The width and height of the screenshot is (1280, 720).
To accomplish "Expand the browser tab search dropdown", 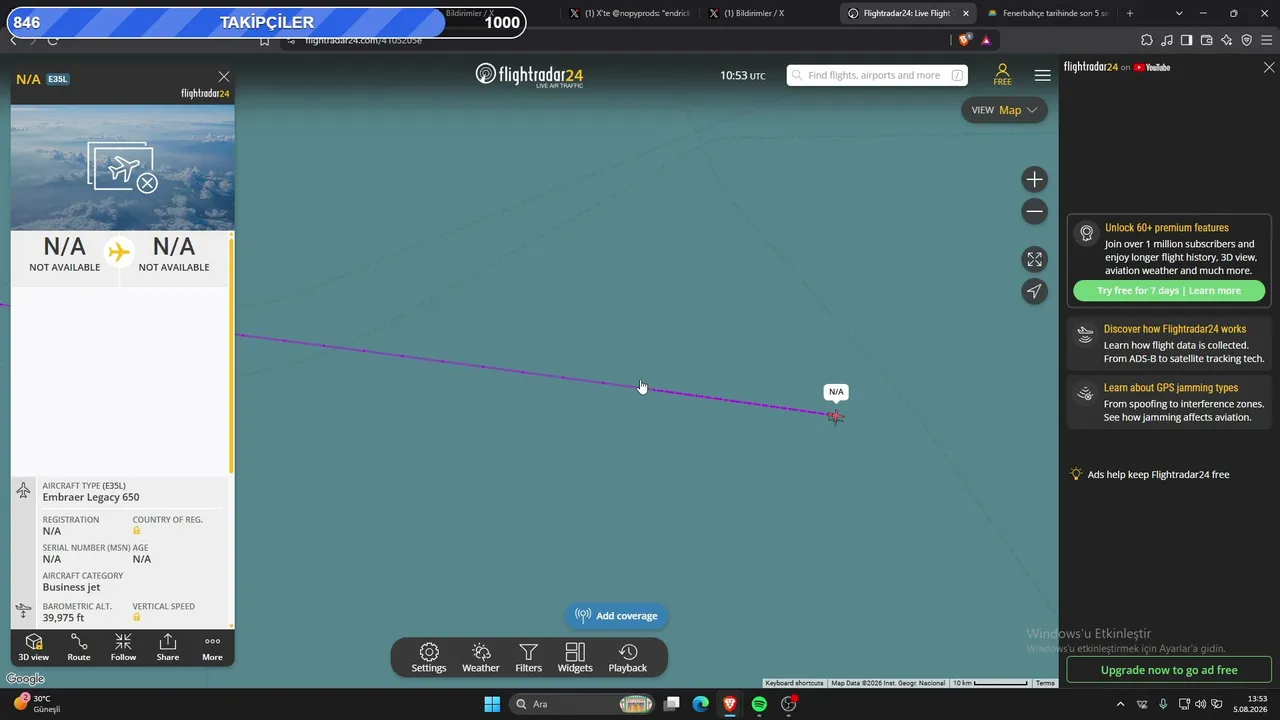I will pyautogui.click(x=1179, y=13).
